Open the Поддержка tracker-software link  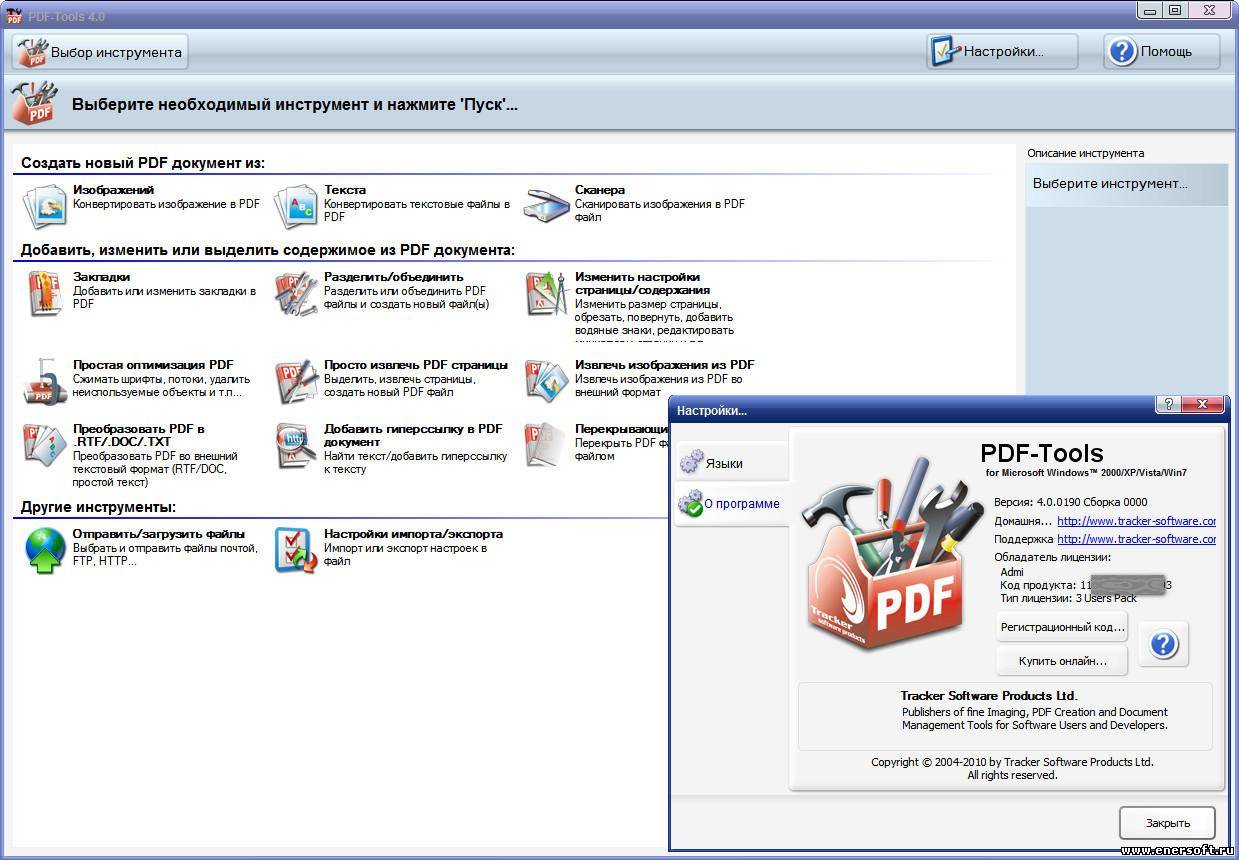coord(1136,539)
